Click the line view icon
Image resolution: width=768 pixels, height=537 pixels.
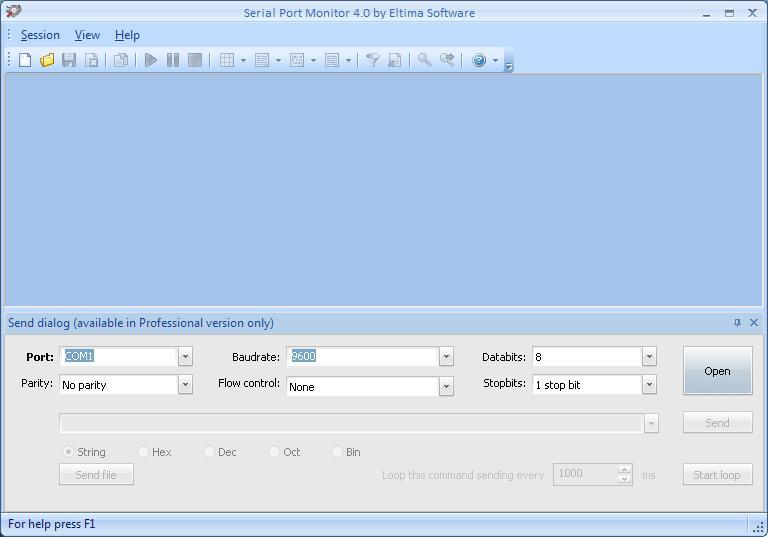262,60
